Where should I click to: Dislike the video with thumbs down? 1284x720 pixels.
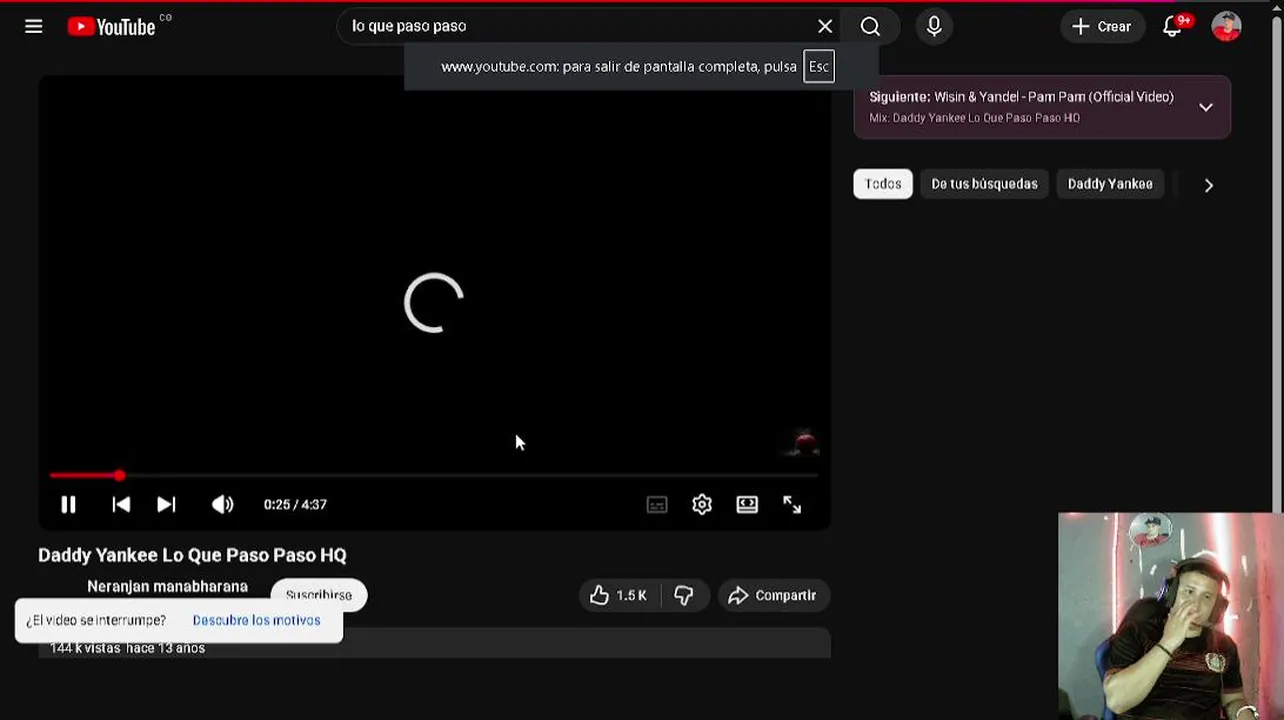point(684,595)
